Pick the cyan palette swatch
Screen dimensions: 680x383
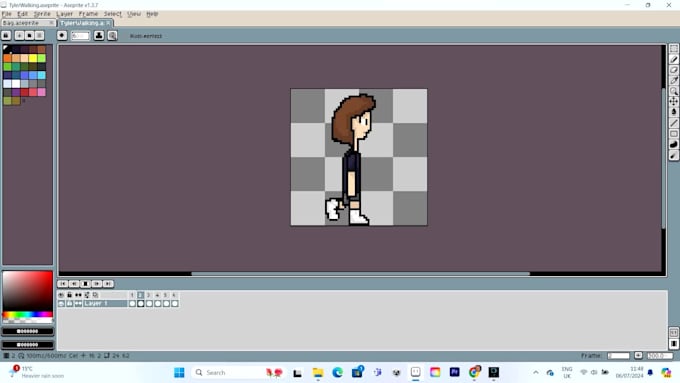pos(42,75)
